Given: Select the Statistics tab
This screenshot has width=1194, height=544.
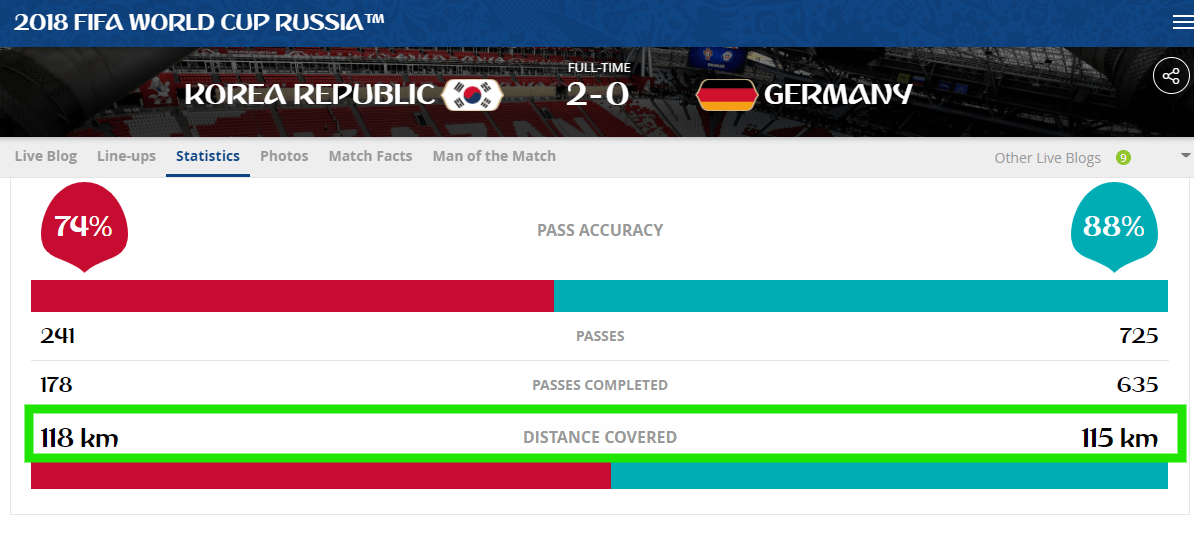Looking at the screenshot, I should tap(208, 156).
